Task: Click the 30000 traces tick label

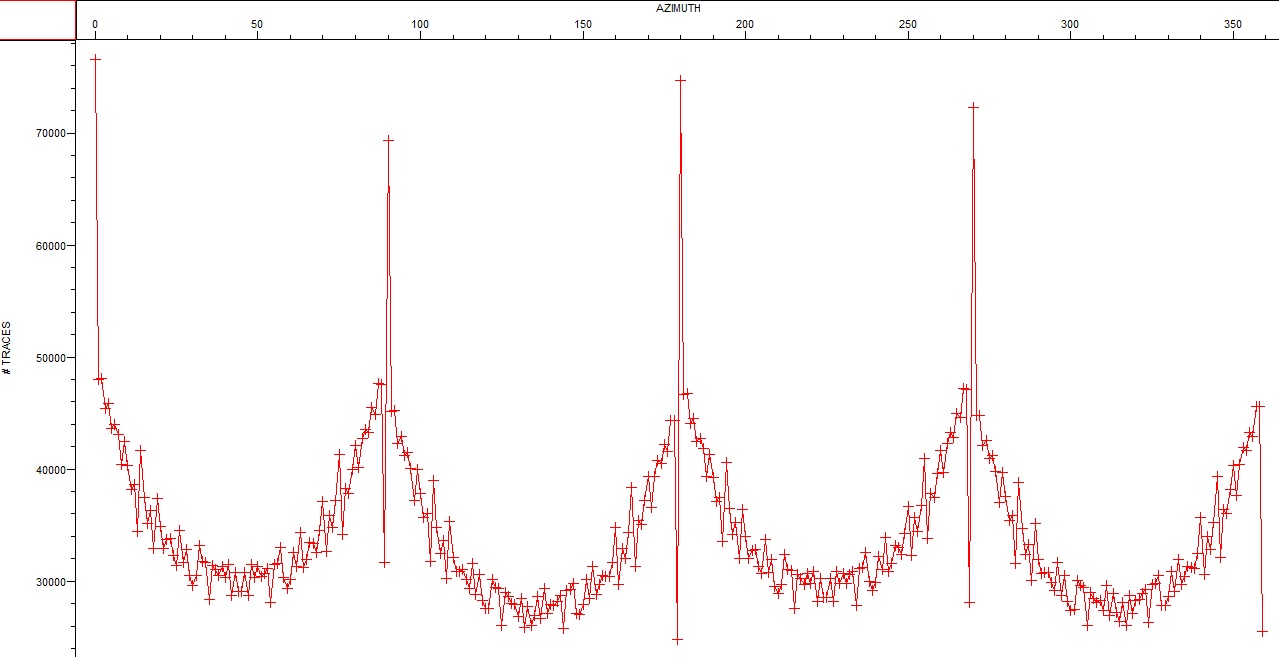Action: [50, 581]
